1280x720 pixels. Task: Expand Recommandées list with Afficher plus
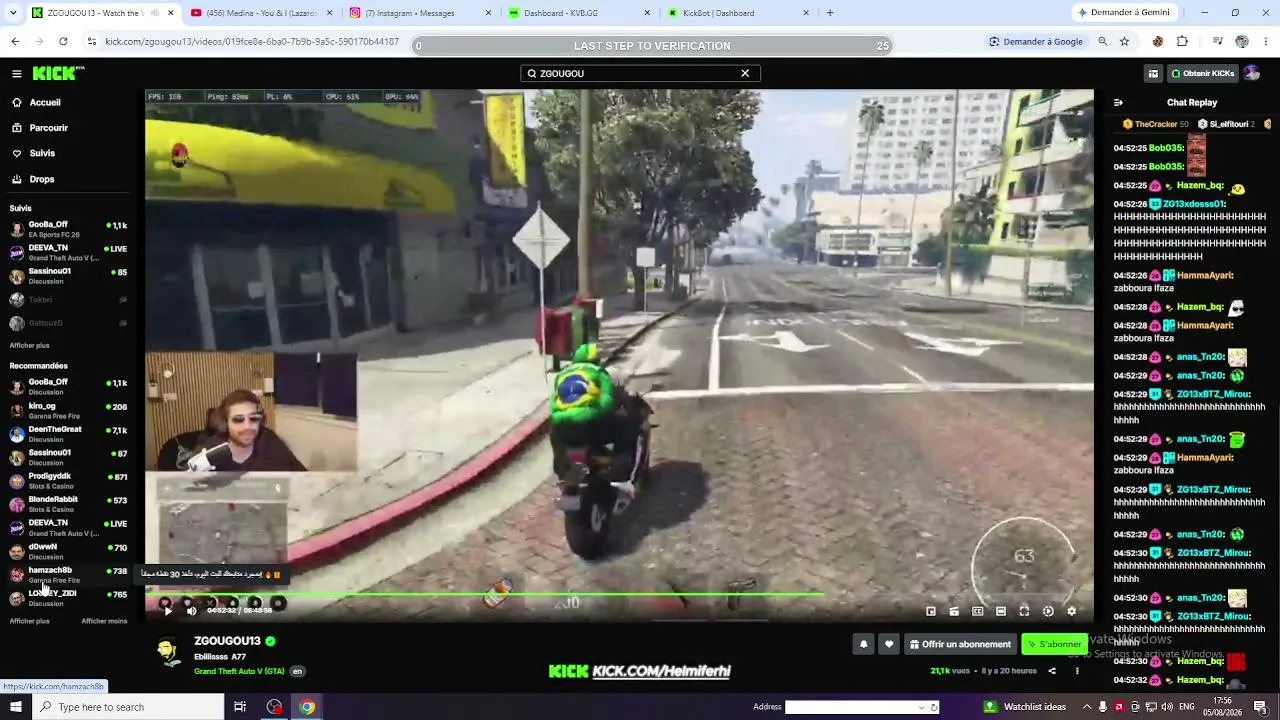point(29,621)
